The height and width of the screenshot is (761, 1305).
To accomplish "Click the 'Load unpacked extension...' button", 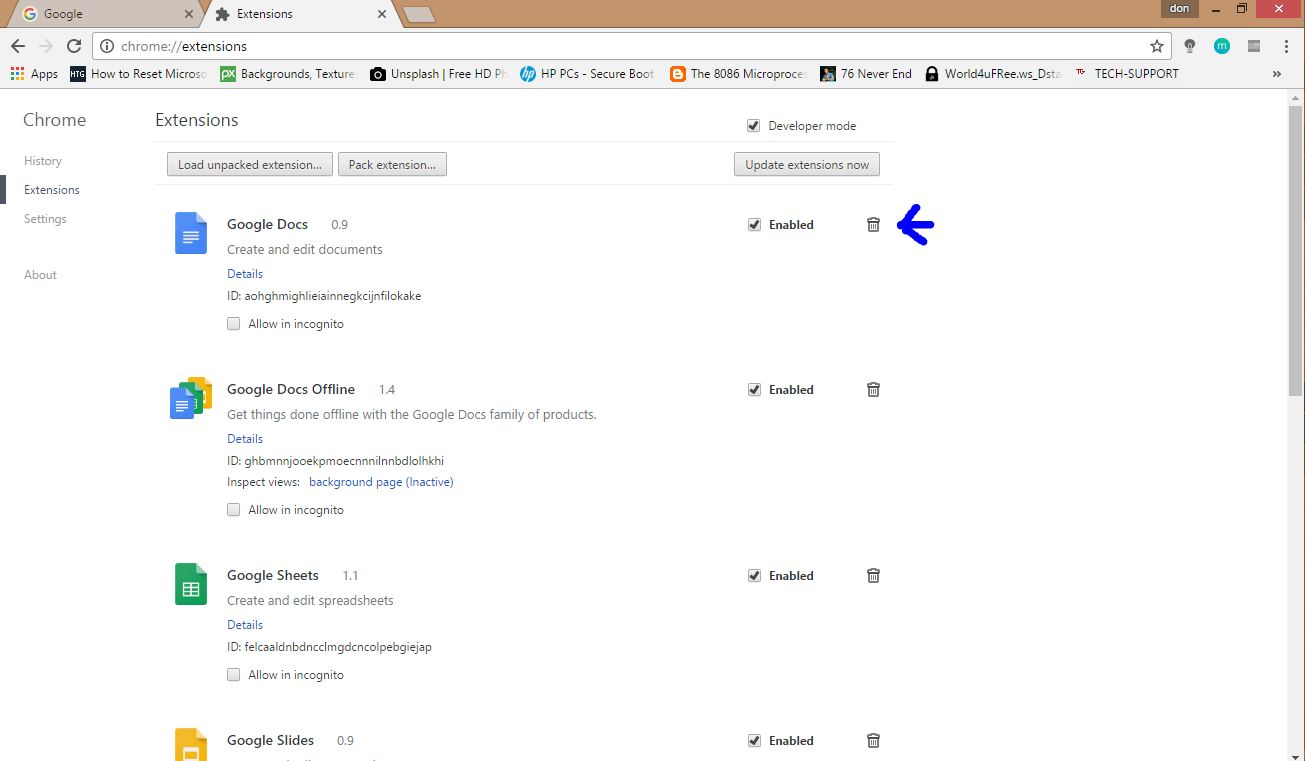I will pyautogui.click(x=250, y=165).
